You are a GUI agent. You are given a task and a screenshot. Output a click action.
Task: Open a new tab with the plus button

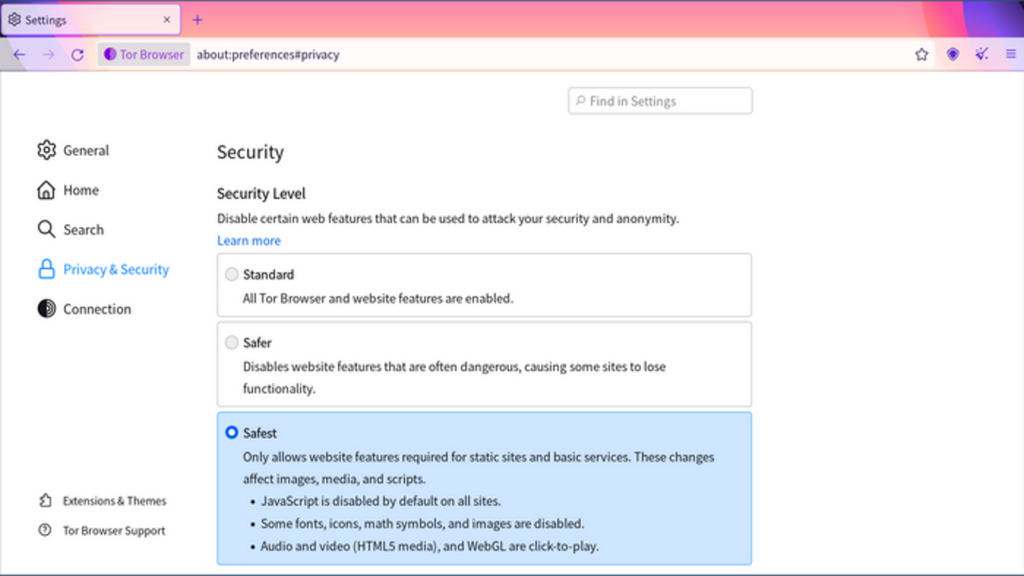point(196,19)
